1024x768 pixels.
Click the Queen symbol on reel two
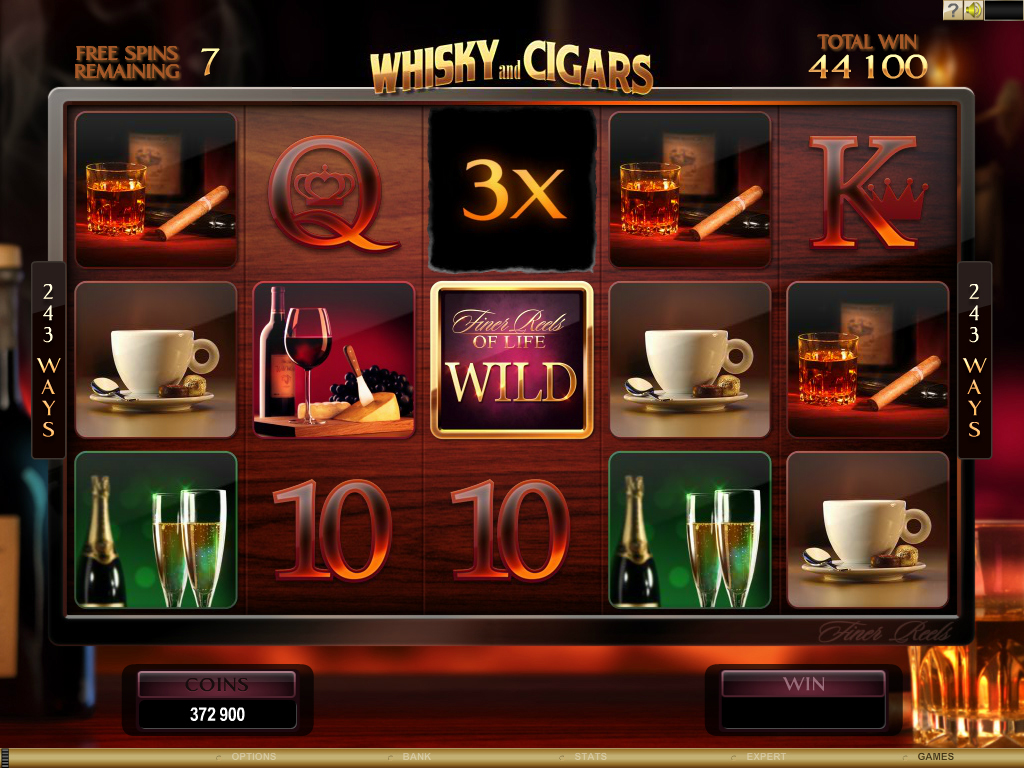coord(332,193)
